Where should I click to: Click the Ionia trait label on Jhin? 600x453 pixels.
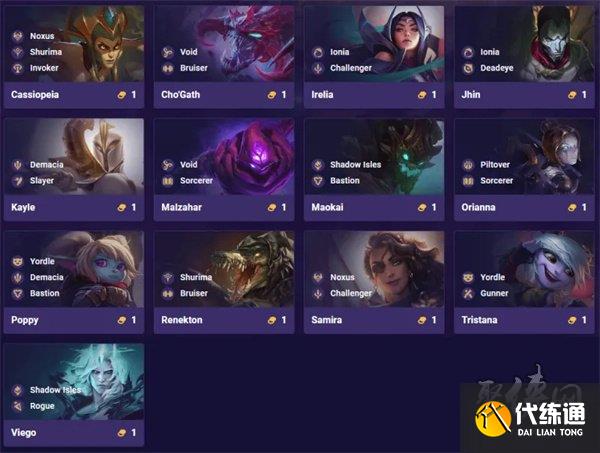[490, 52]
